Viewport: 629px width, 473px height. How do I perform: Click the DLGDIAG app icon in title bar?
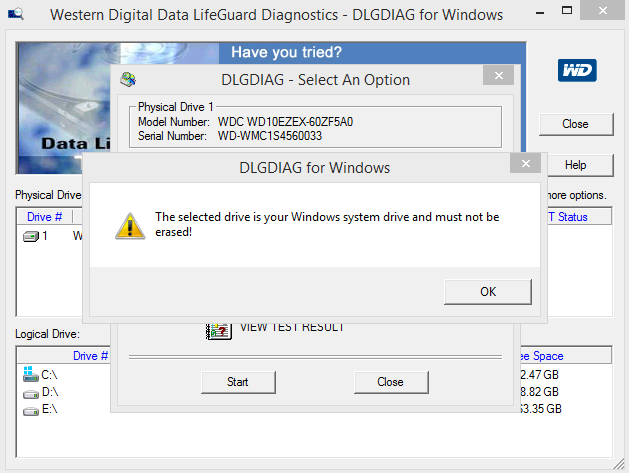tap(16, 14)
